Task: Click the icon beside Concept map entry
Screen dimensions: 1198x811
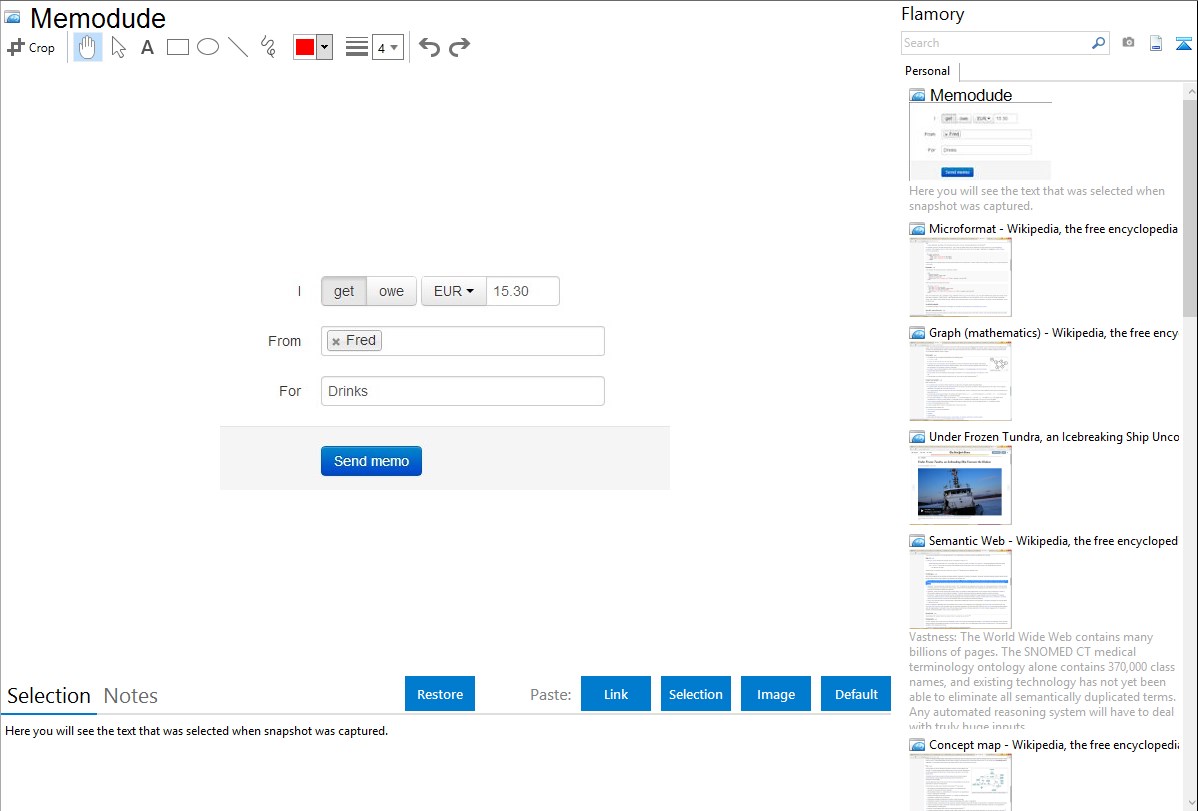Action: [918, 745]
